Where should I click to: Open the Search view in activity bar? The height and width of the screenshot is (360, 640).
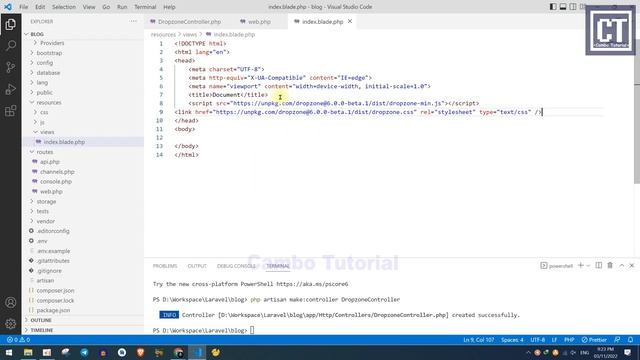point(11,45)
